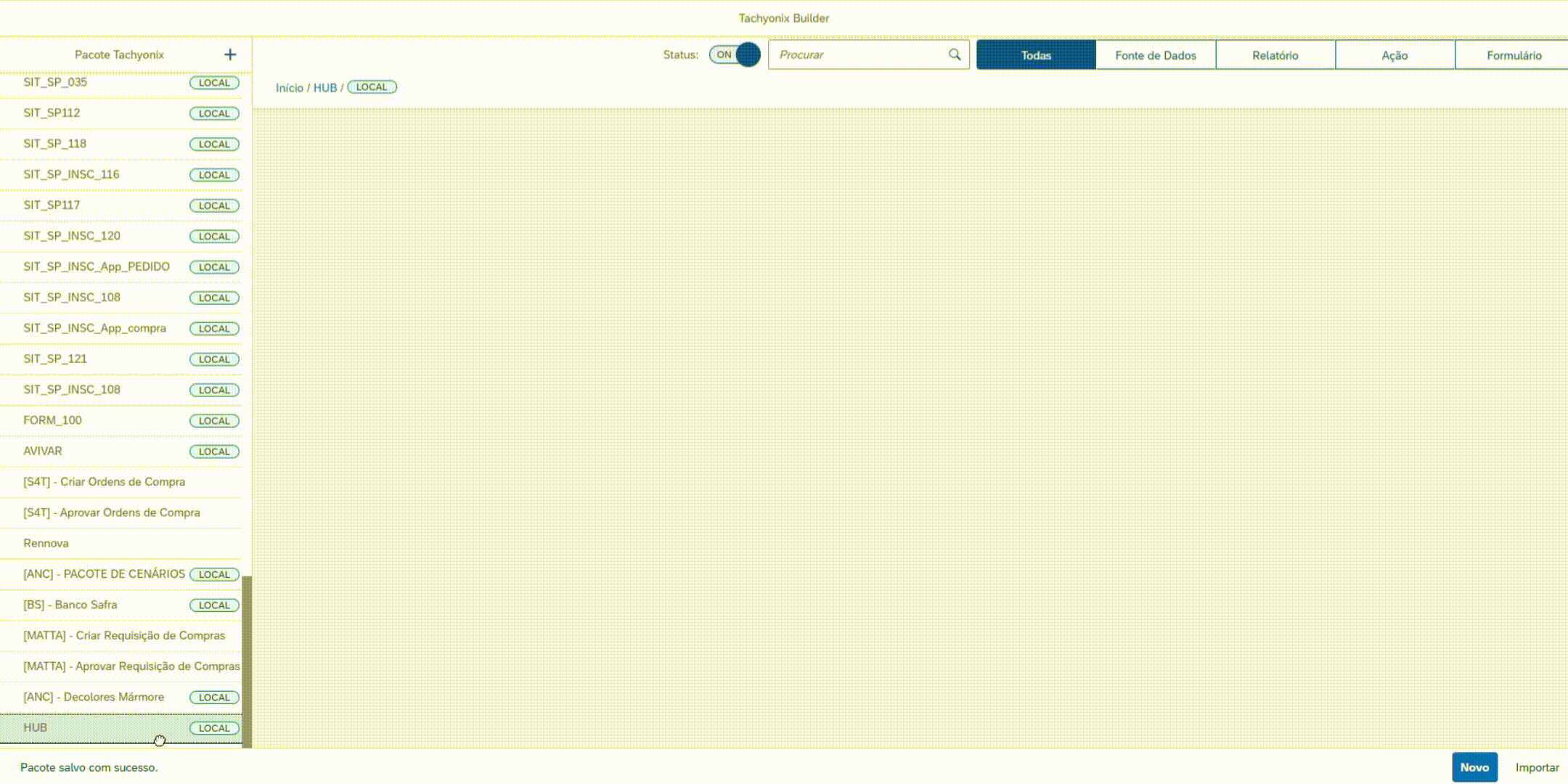Click the plus icon to add package
Screen dimensions: 1568x784
click(x=230, y=54)
